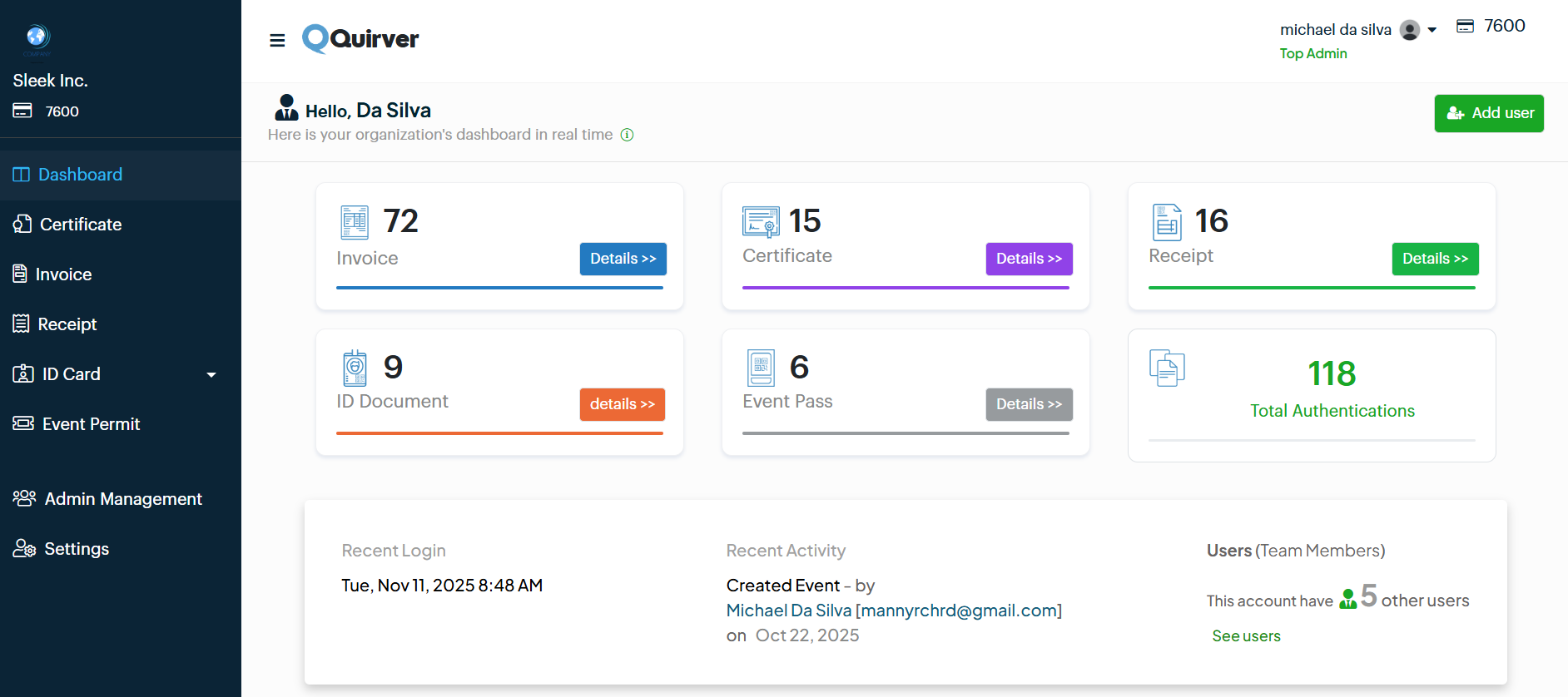
Task: Click the user avatar in header
Action: point(1410,30)
